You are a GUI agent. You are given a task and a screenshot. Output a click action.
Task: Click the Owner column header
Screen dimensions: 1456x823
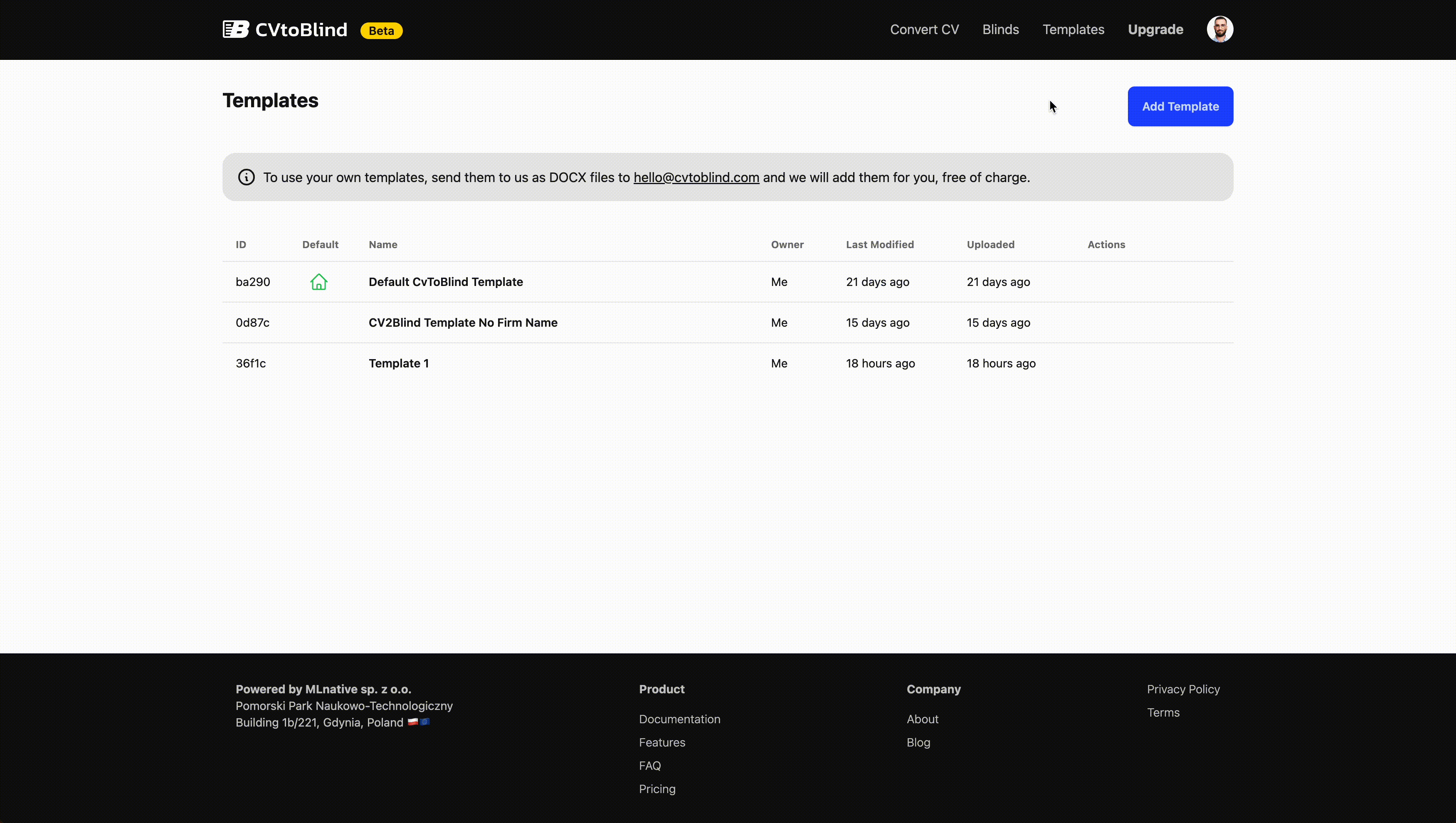787,244
